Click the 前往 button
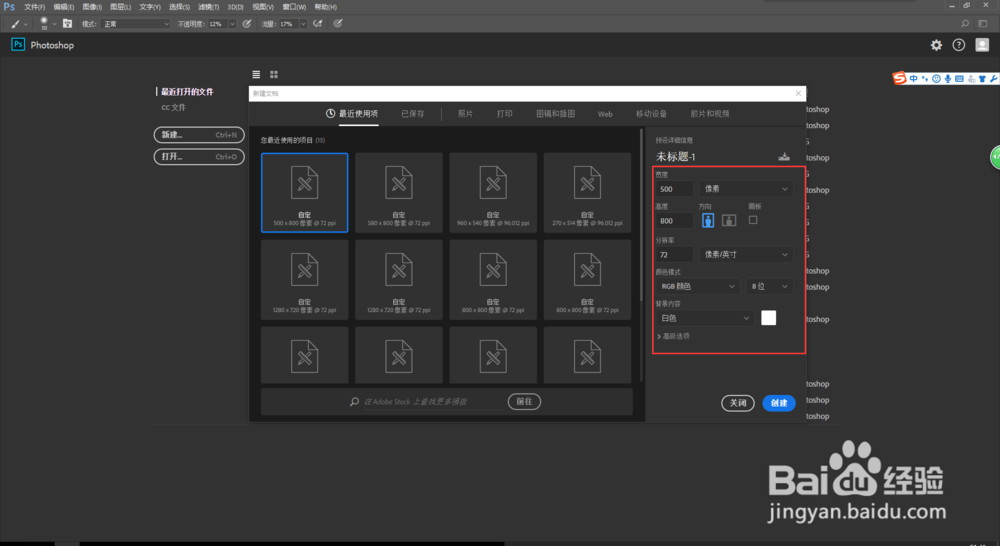Viewport: 1000px width, 546px height. pos(524,402)
